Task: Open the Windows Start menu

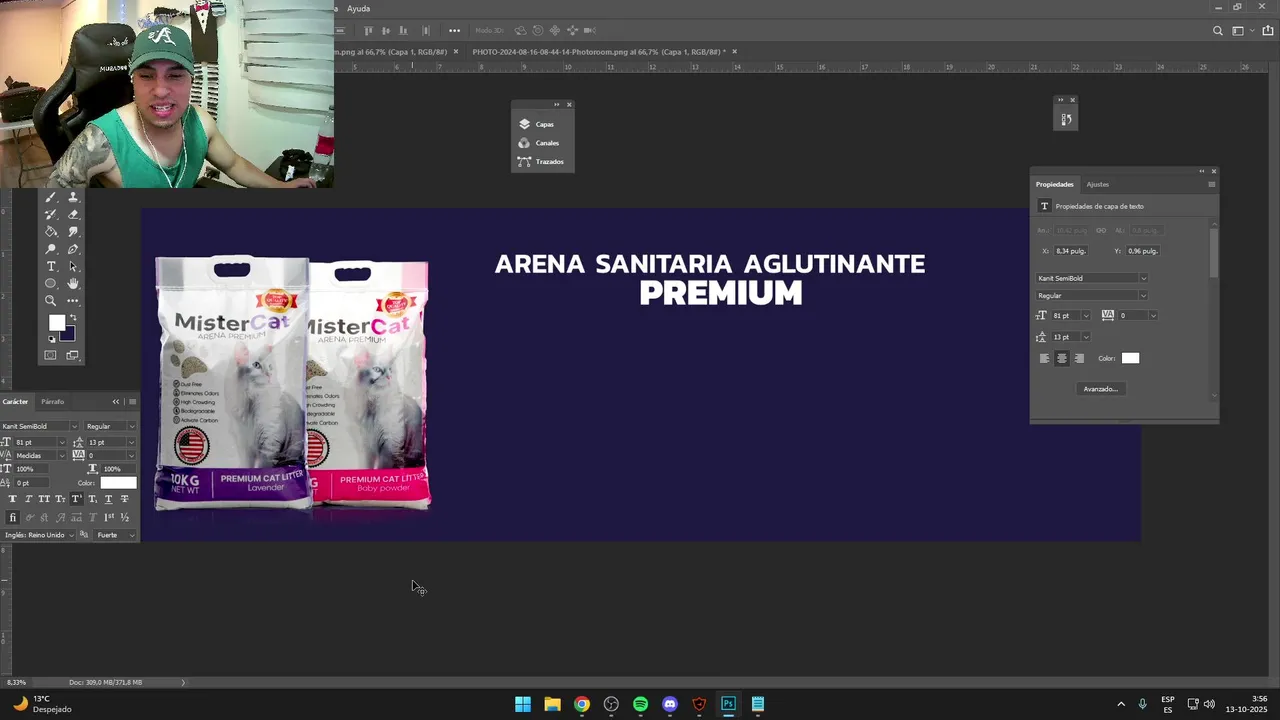Action: click(523, 704)
